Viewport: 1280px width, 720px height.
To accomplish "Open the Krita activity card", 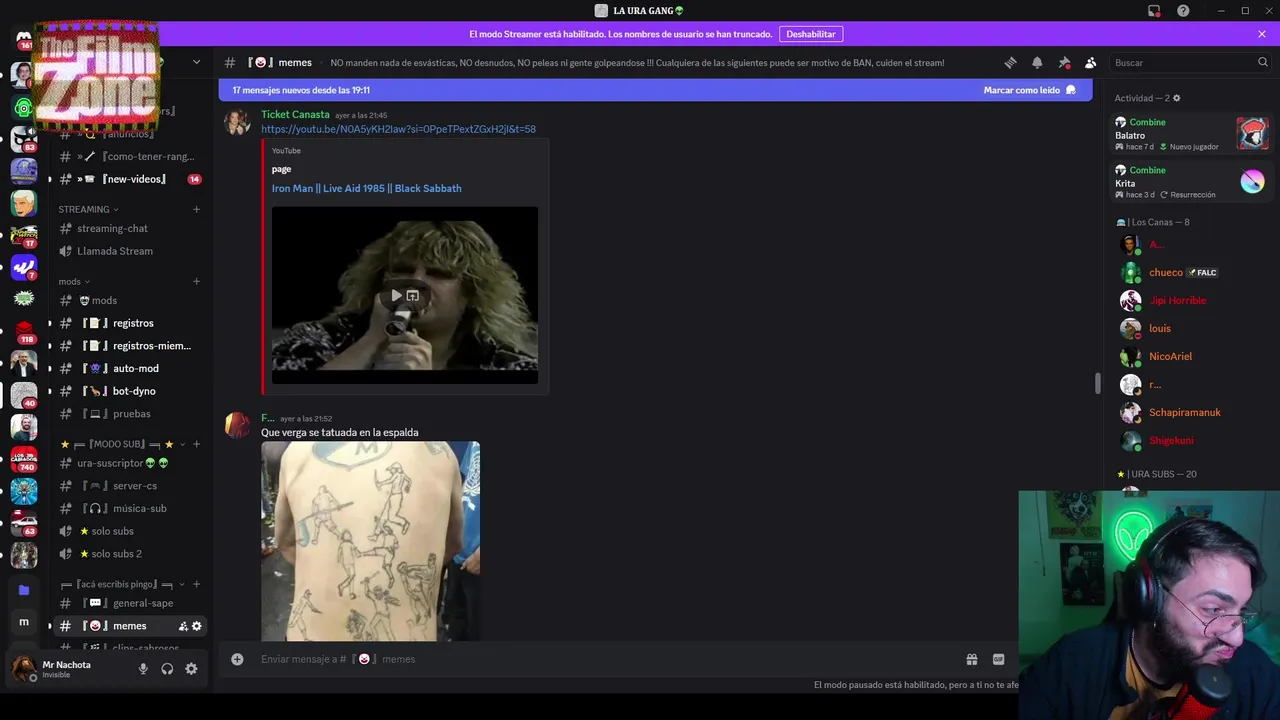I will pyautogui.click(x=1191, y=182).
